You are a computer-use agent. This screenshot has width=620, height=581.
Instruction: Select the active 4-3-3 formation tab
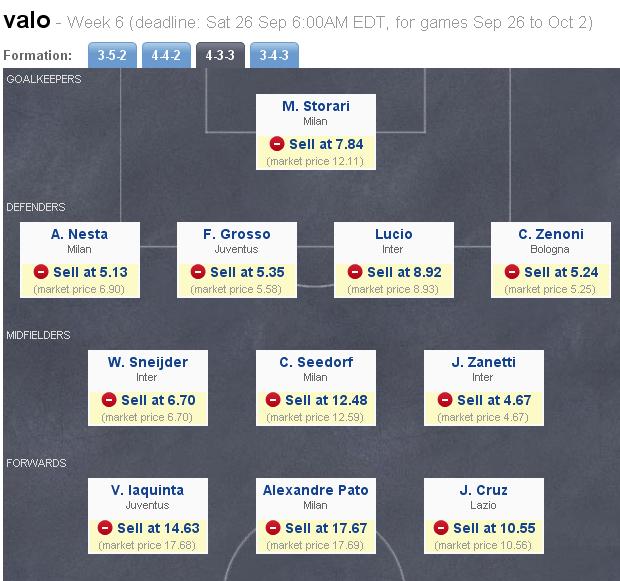point(218,56)
